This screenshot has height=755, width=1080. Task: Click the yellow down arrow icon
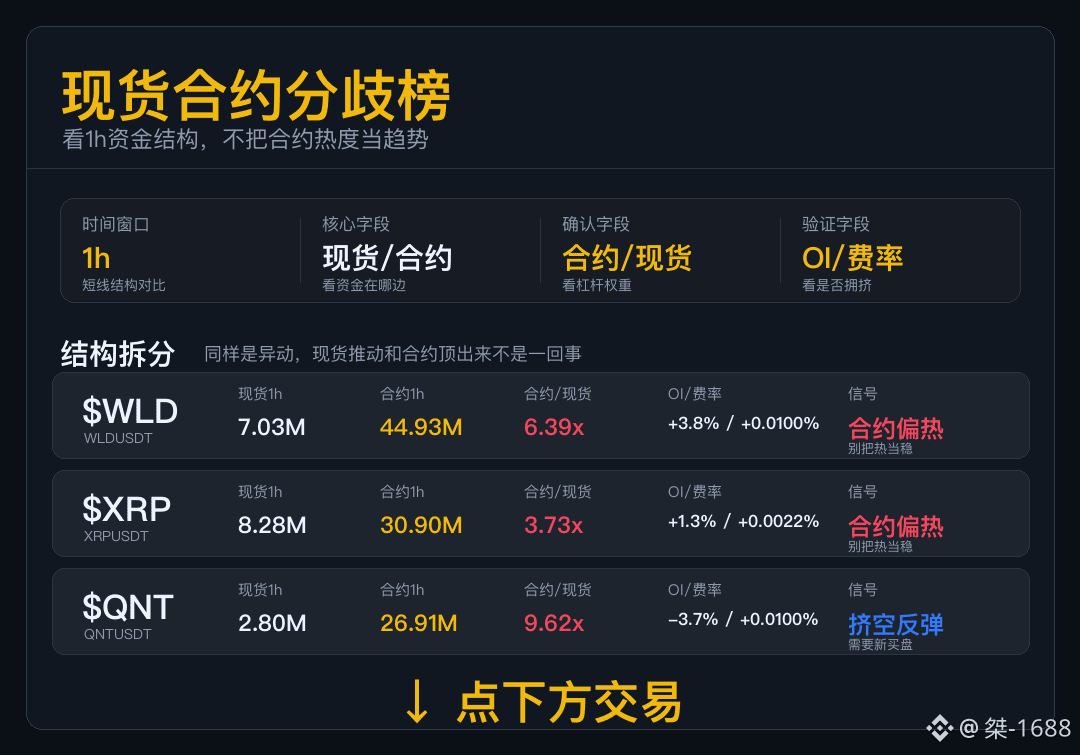click(417, 702)
